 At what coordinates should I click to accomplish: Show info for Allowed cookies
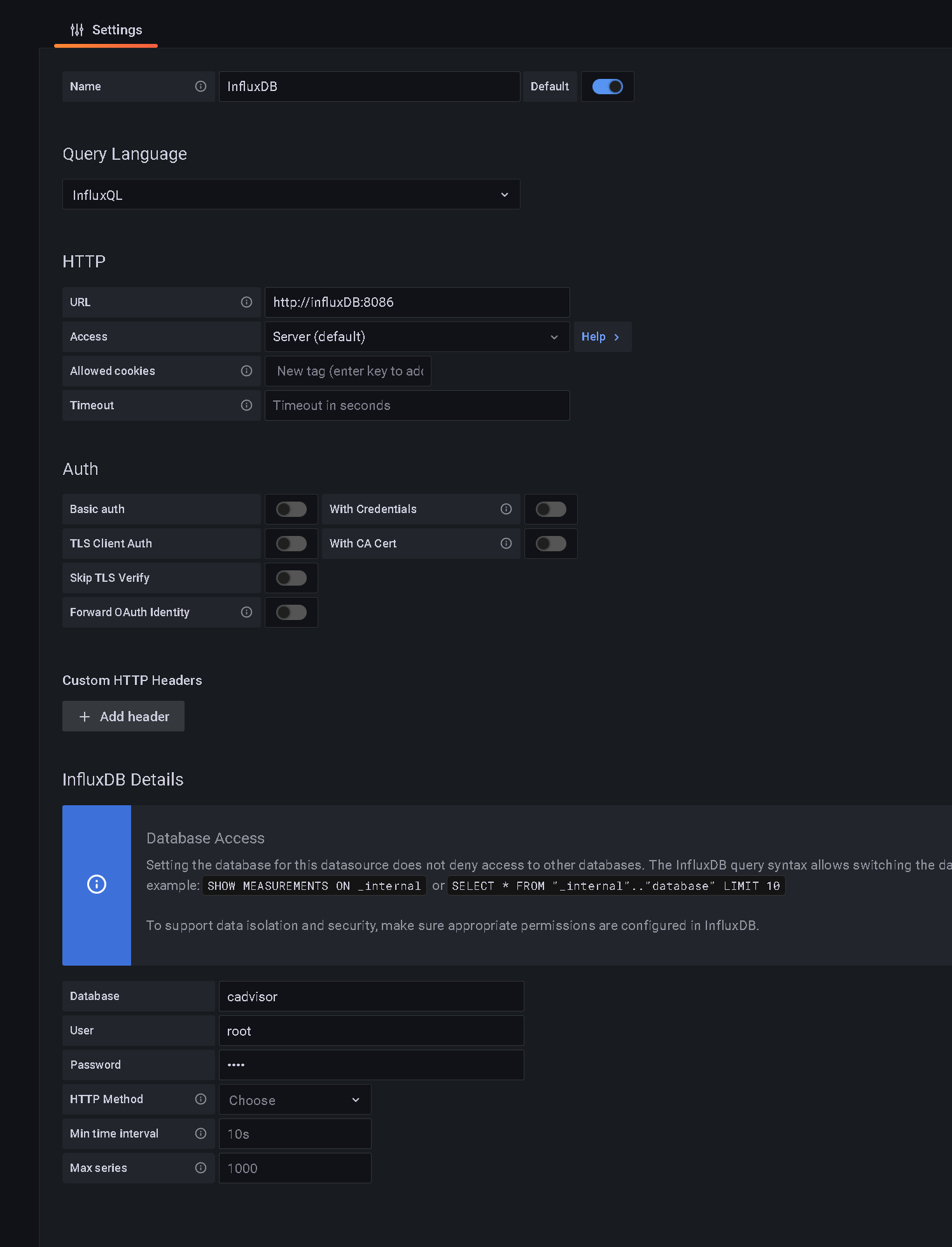click(x=246, y=371)
